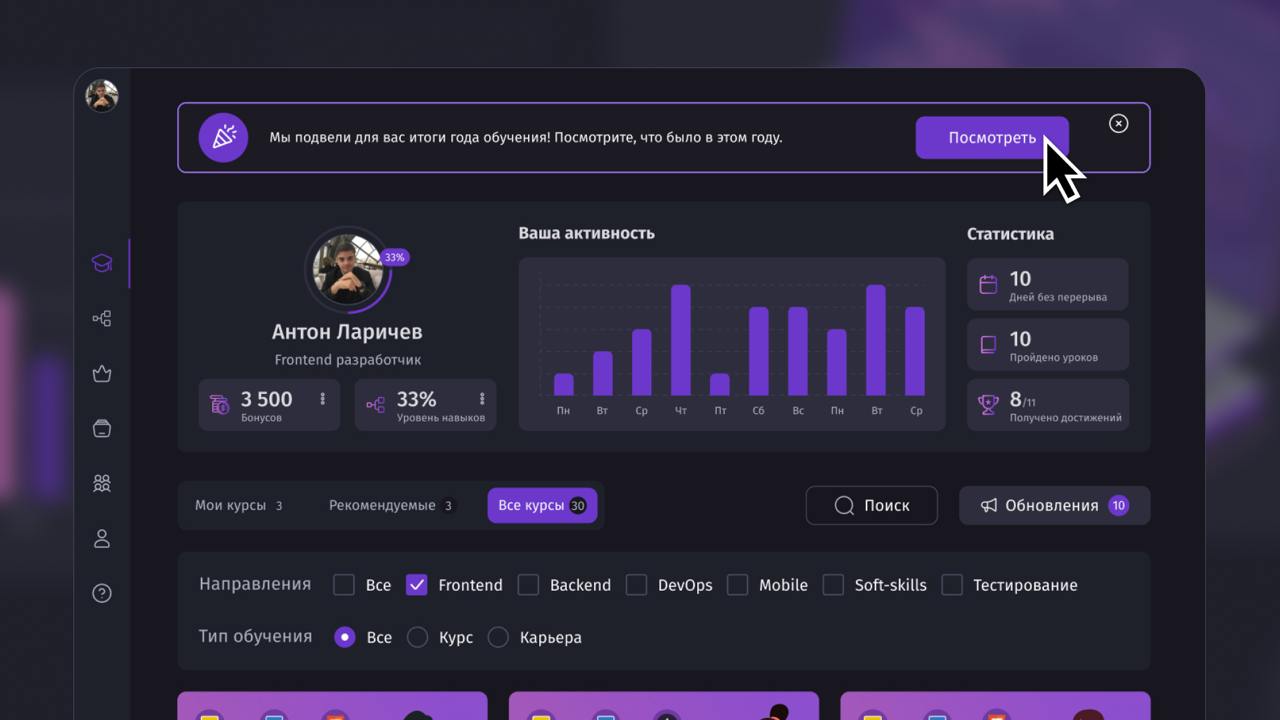Click the Статистика heading
The height and width of the screenshot is (720, 1280).
1010,234
